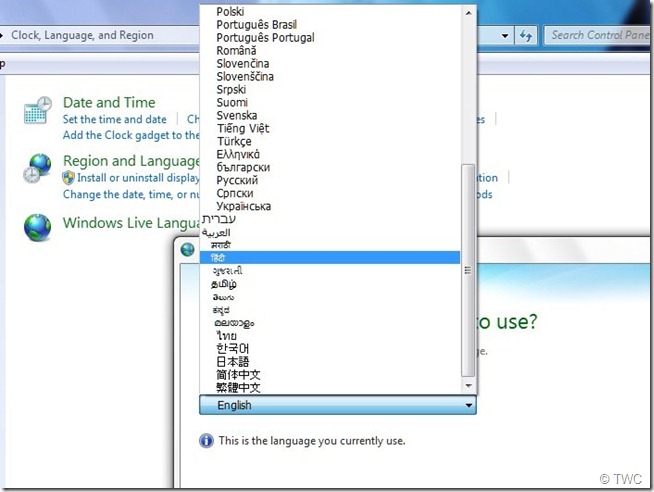Click the Date and Time calendar icon
This screenshot has width=654, height=492.
click(38, 110)
